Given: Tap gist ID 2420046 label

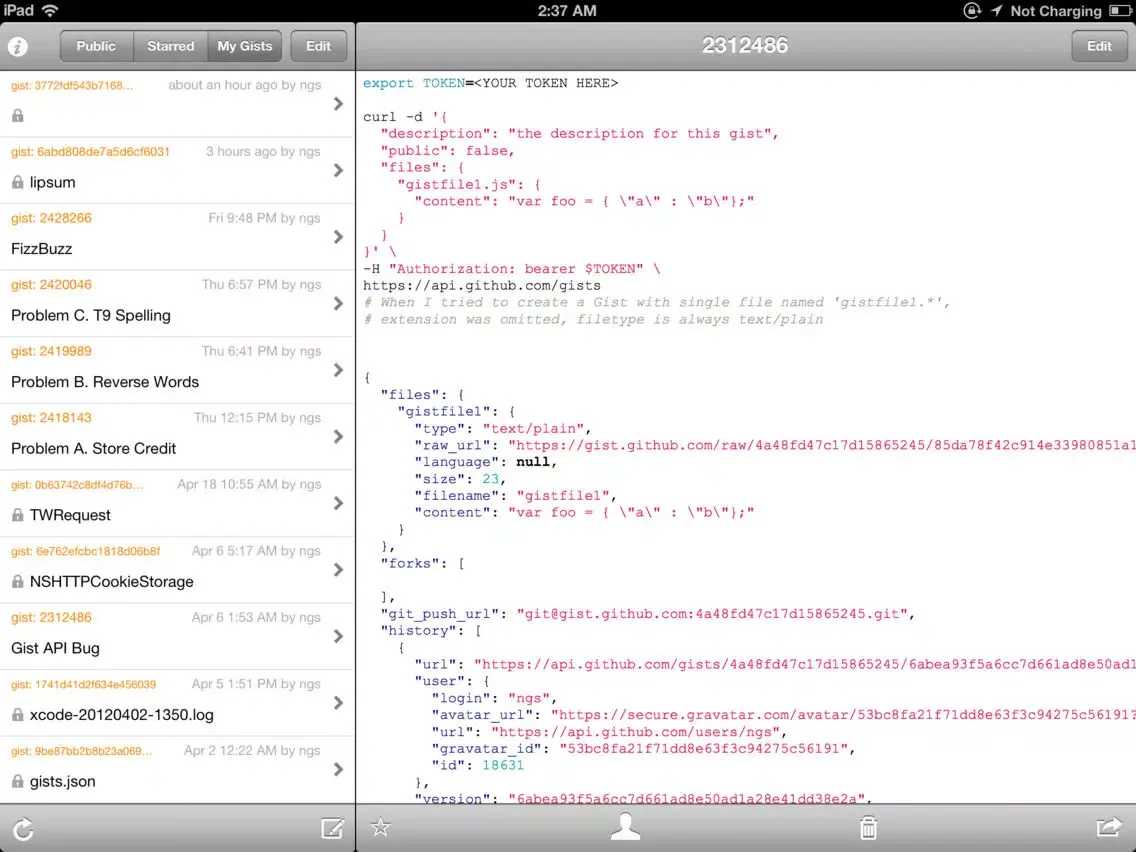Looking at the screenshot, I should pyautogui.click(x=51, y=285).
